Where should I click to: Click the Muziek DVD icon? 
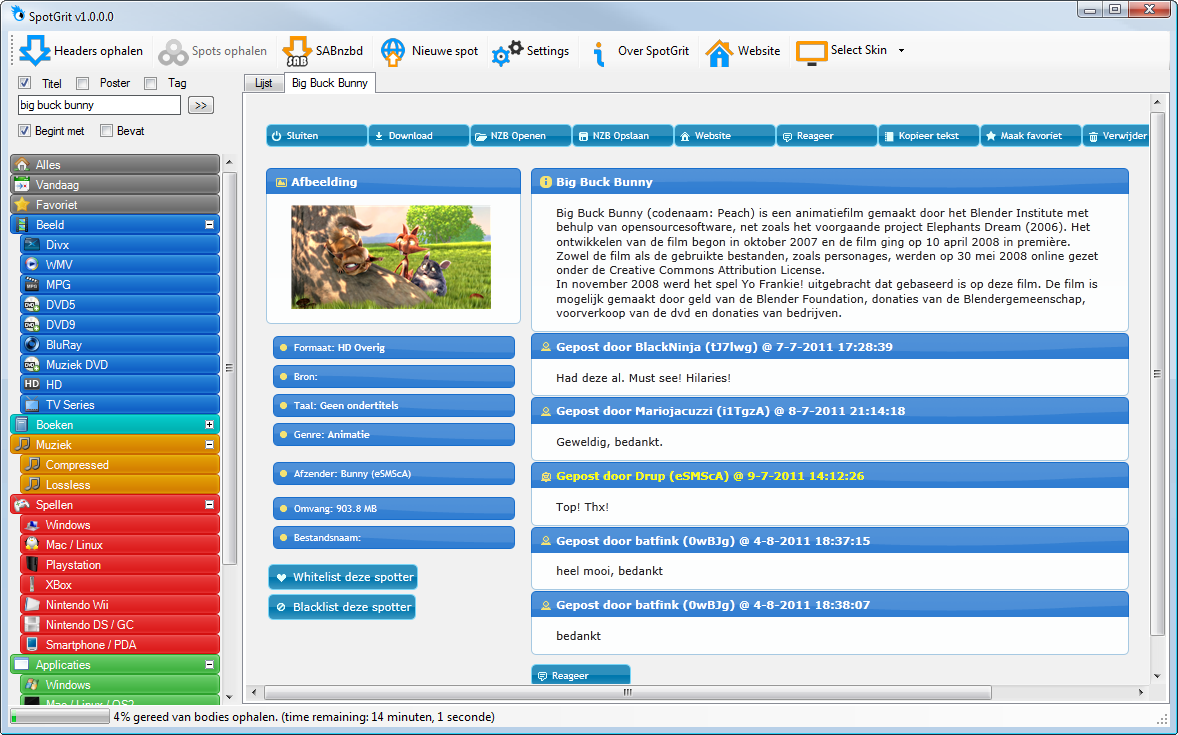(x=32, y=364)
